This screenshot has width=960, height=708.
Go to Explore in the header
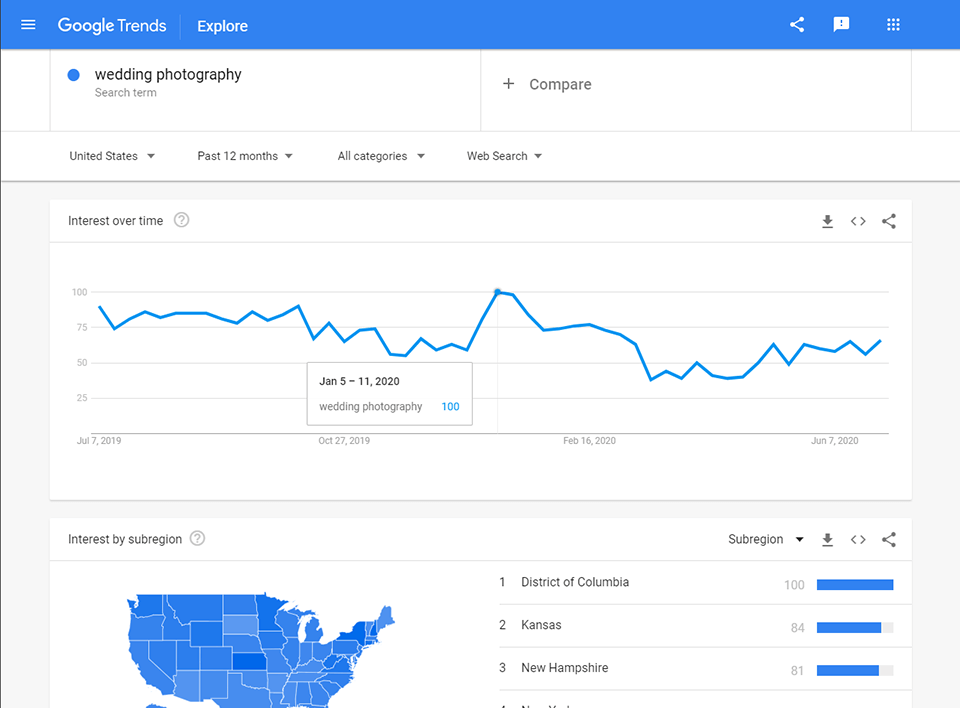pos(222,26)
